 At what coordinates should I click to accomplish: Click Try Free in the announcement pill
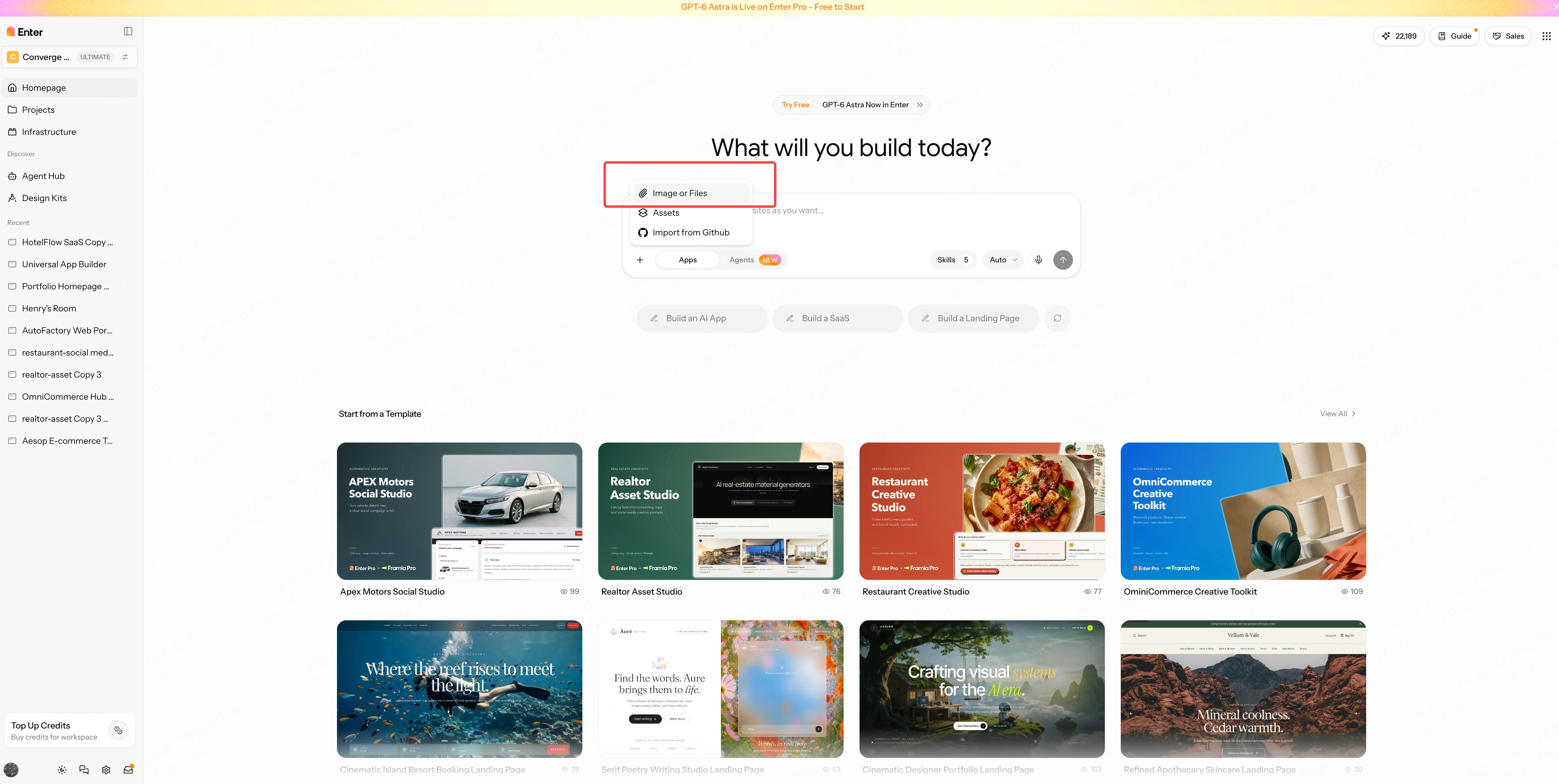pos(795,105)
